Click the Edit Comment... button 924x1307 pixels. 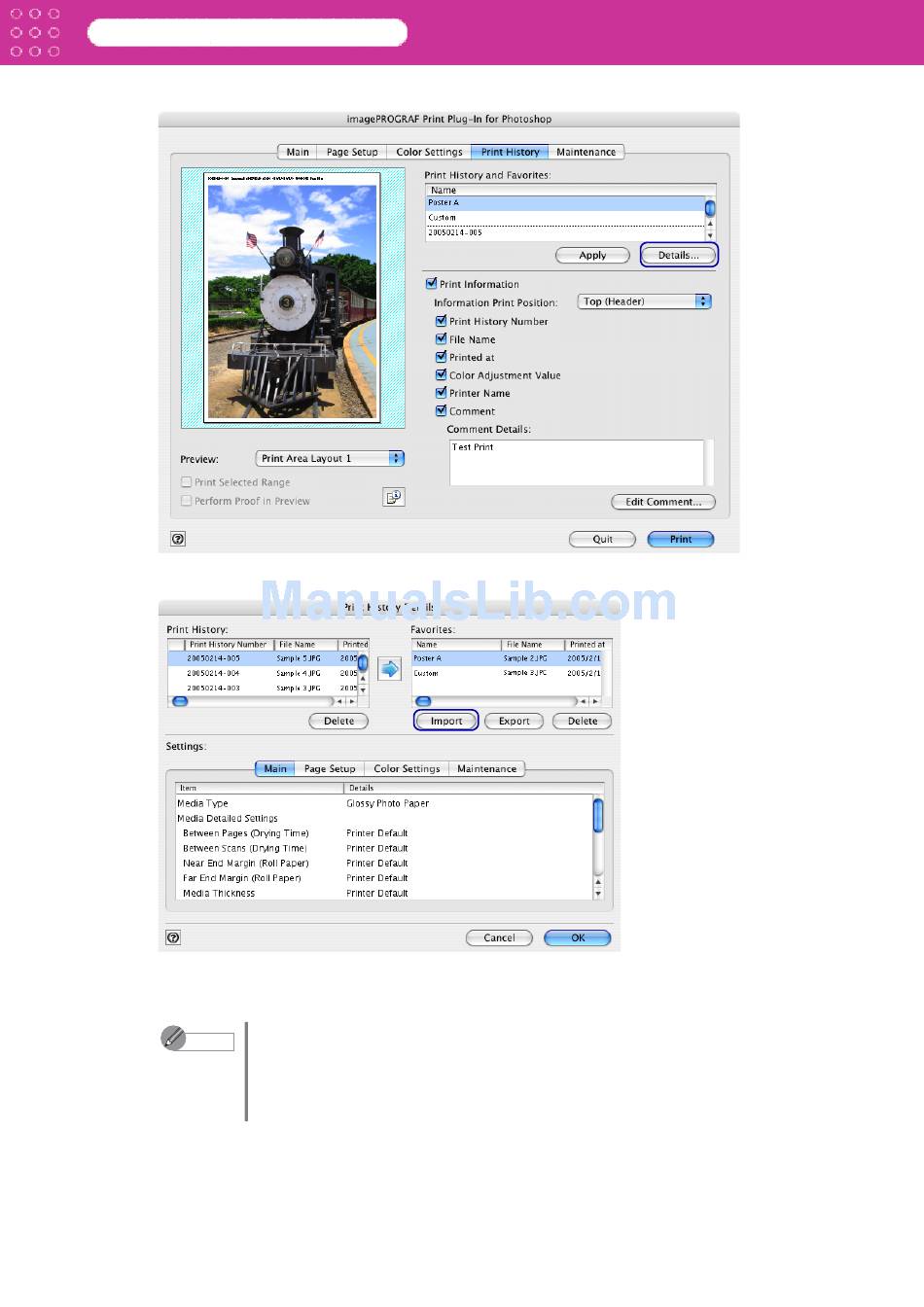662,502
